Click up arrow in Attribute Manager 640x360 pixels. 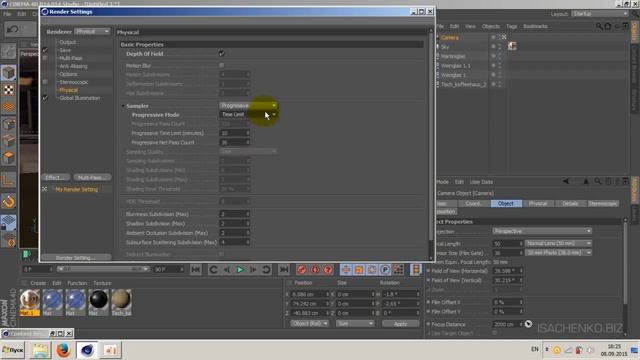[586, 181]
